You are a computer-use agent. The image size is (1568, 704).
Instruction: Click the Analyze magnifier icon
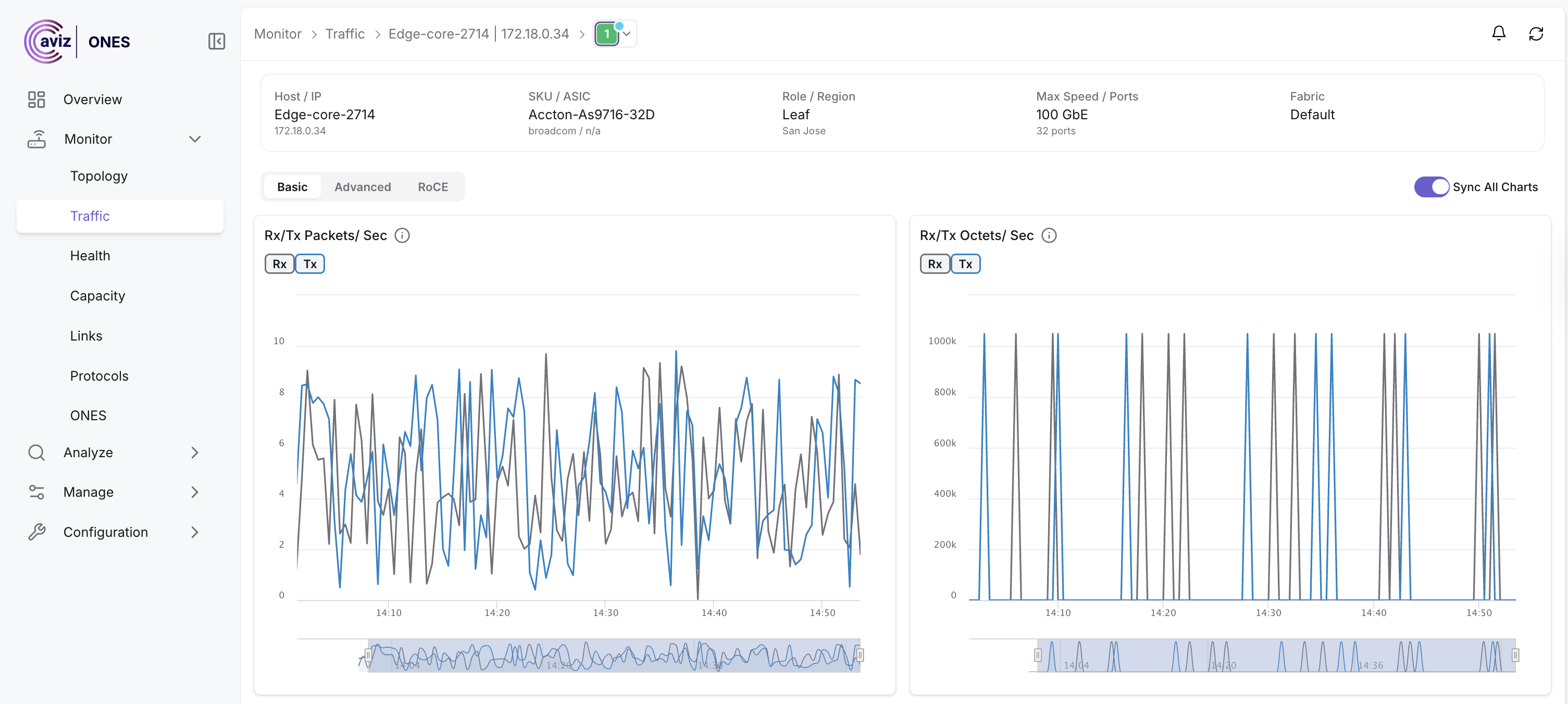(x=36, y=452)
